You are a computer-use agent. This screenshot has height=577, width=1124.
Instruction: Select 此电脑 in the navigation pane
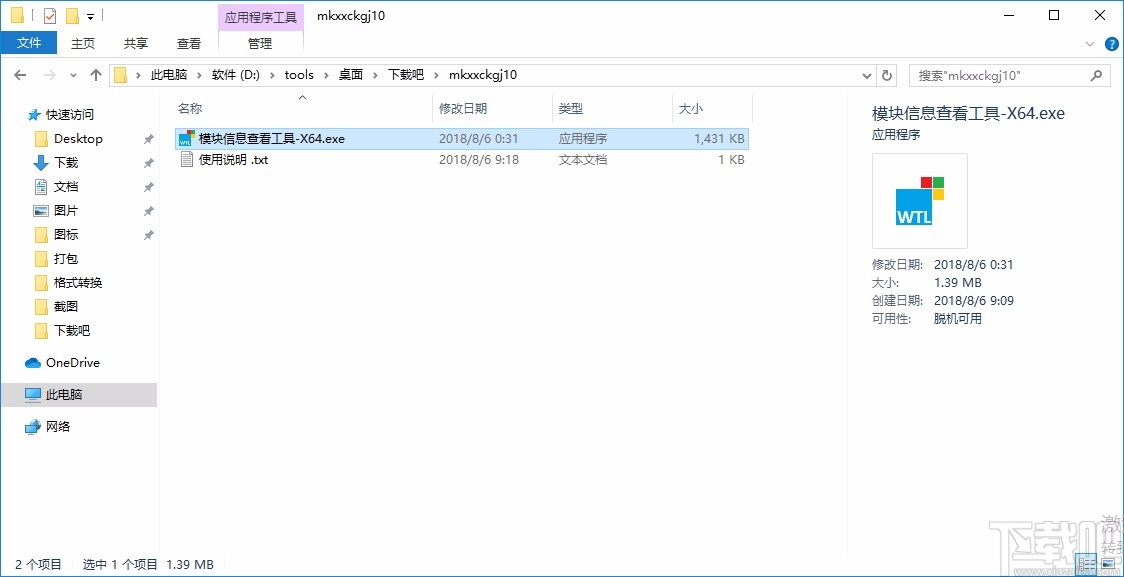tap(79, 394)
